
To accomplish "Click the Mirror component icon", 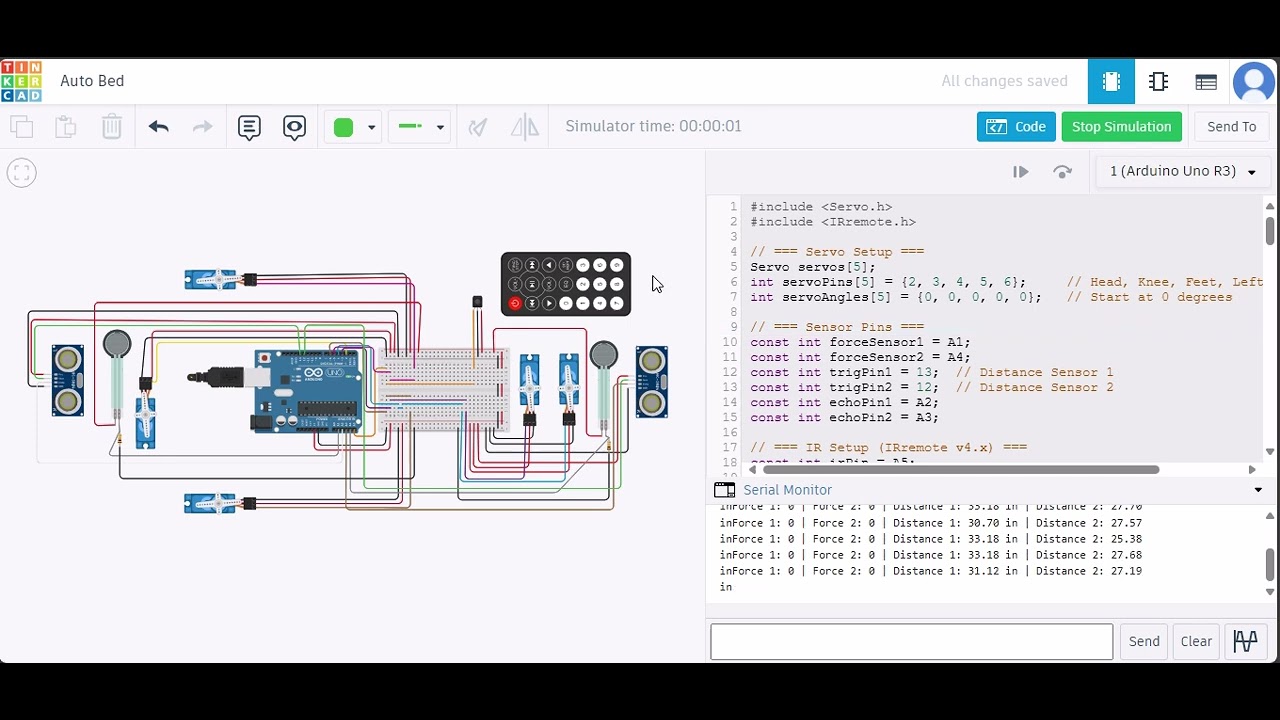I will click(524, 127).
